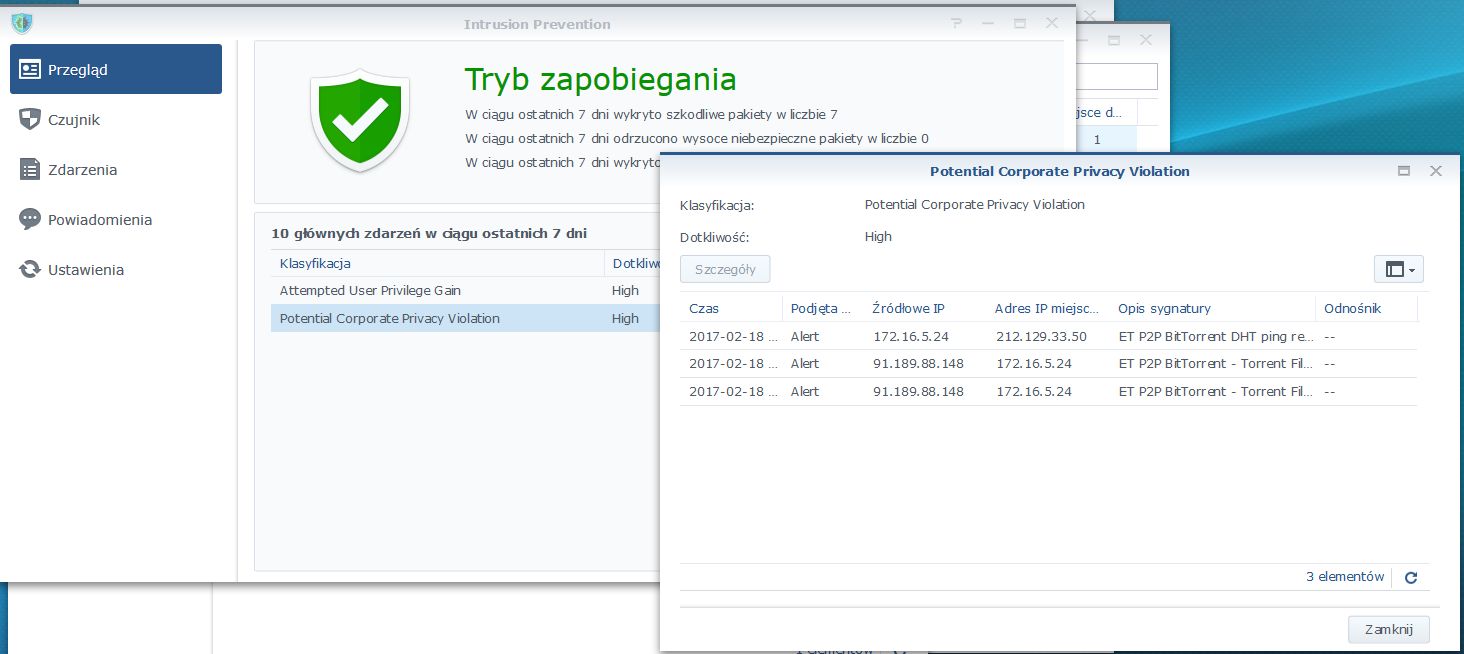The width and height of the screenshot is (1464, 654).
Task: Select the Przegląd overview icon
Action: pos(30,69)
